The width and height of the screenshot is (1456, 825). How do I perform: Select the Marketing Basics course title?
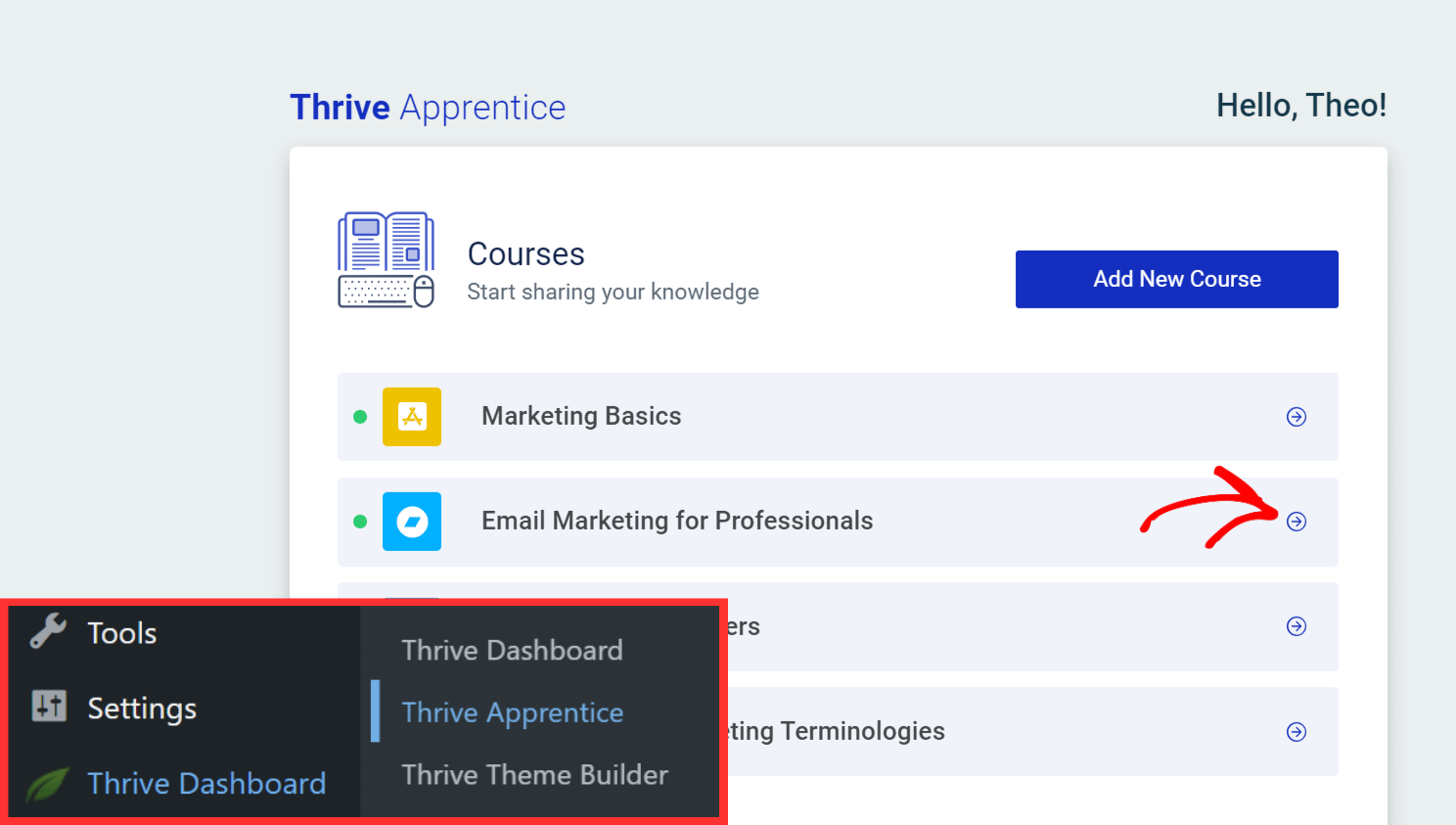581,416
